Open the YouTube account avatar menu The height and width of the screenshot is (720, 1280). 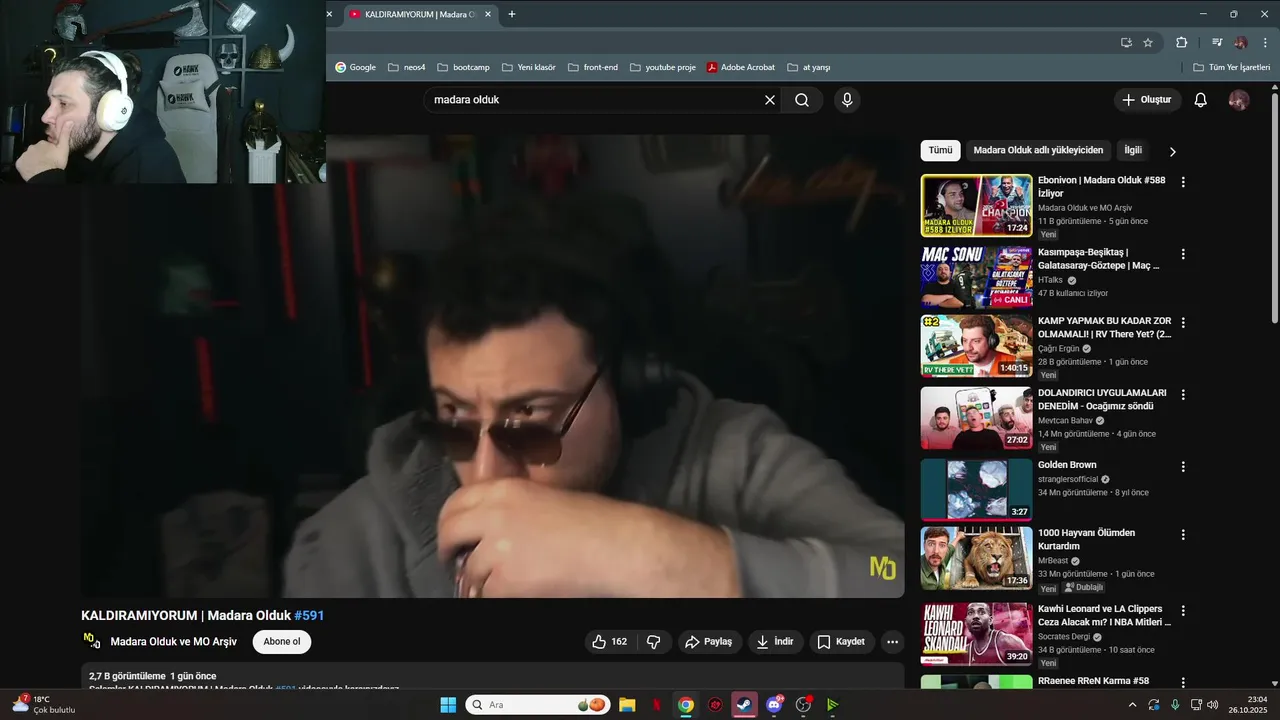[1239, 100]
